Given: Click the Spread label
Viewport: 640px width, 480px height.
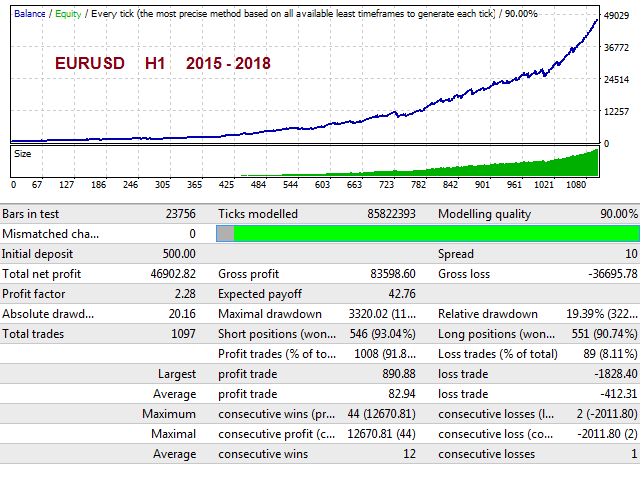Looking at the screenshot, I should pyautogui.click(x=456, y=254).
